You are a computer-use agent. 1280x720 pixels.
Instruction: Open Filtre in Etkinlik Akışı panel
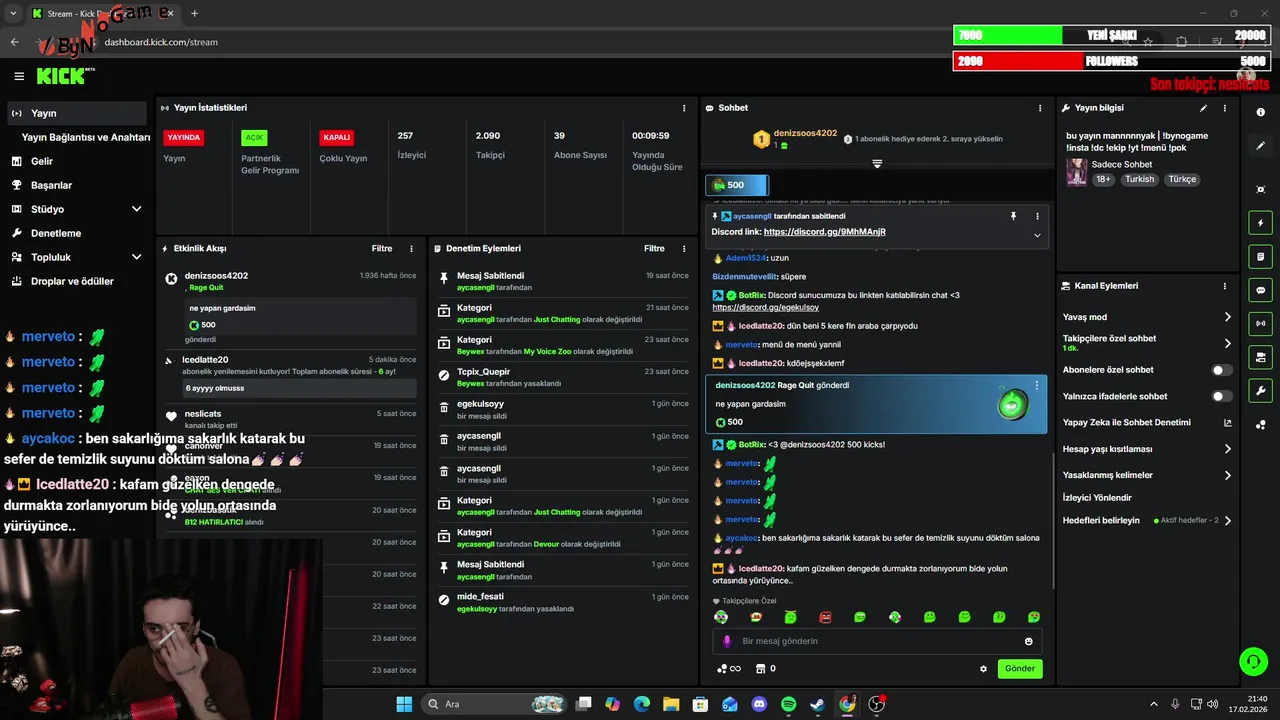382,248
